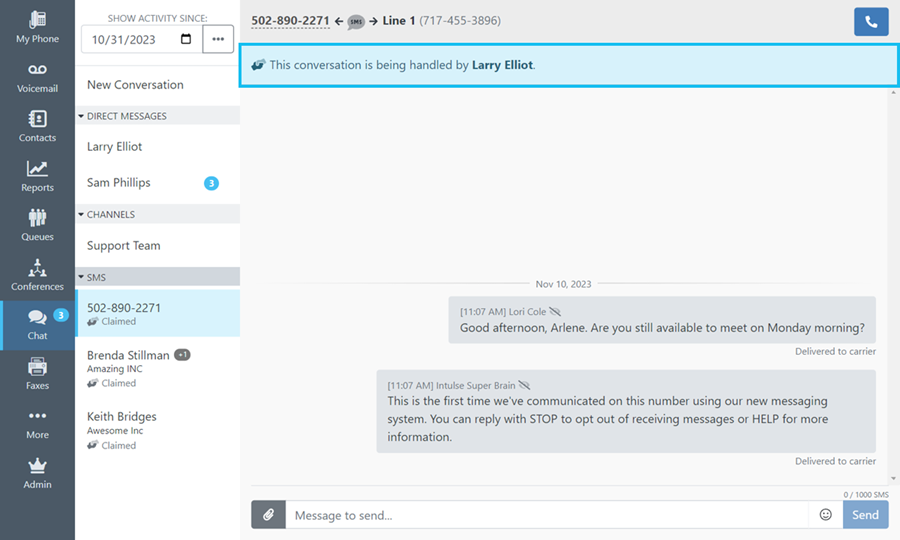
Task: Click the 0 / 1000 SMS counter
Action: pos(866,495)
